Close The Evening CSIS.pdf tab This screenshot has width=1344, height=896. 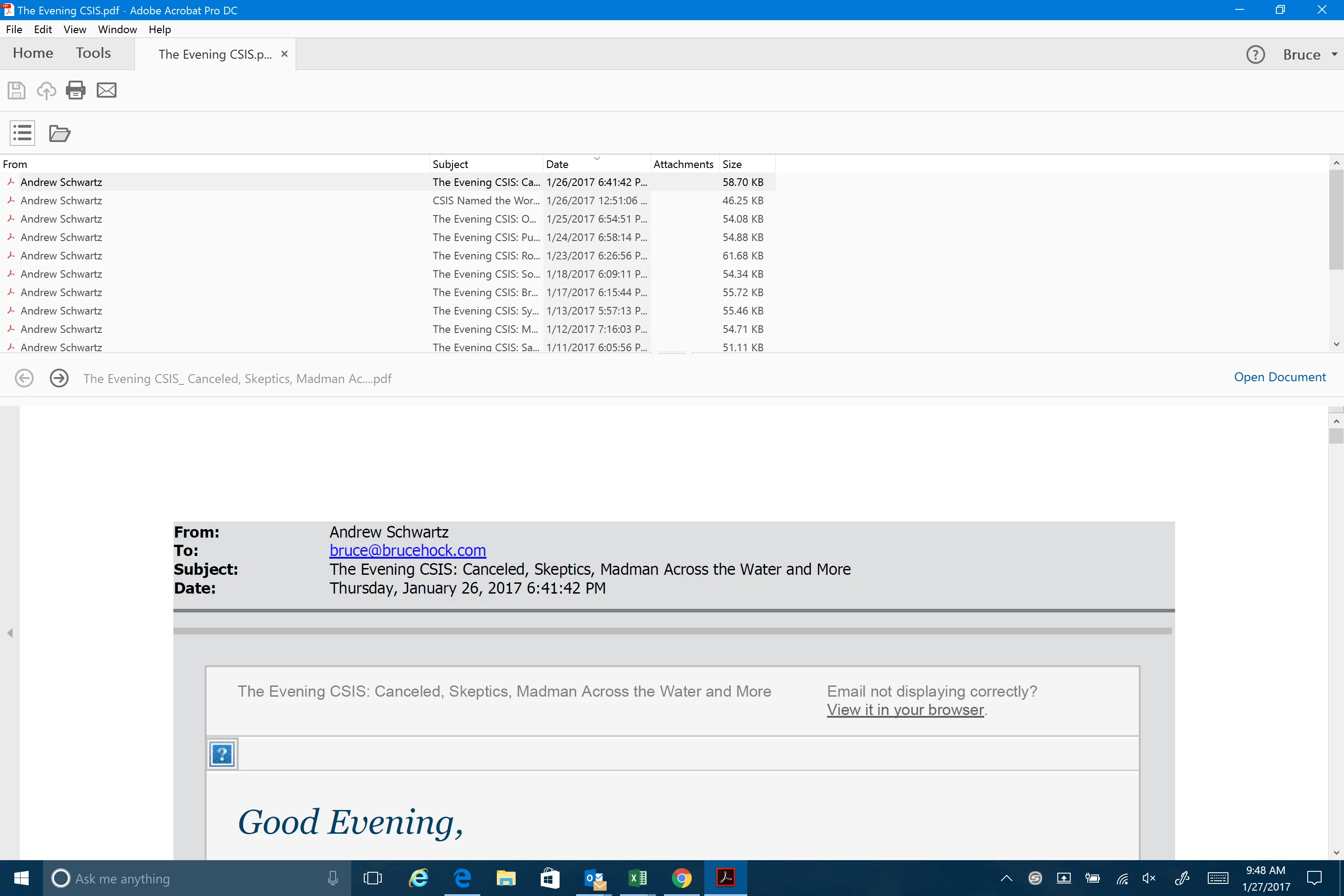(x=284, y=54)
